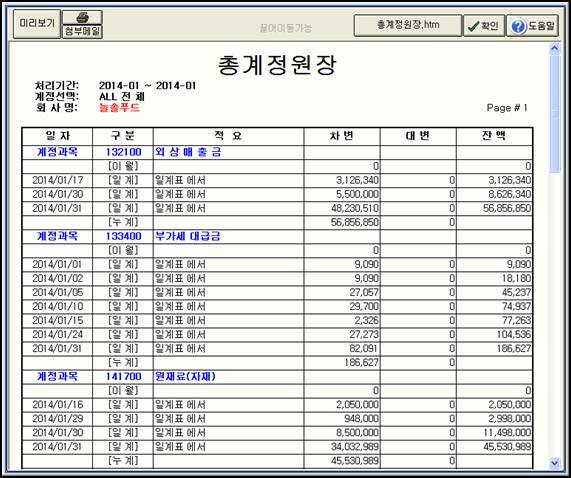Click the printer icon button
The height and width of the screenshot is (478, 571).
[x=82, y=17]
